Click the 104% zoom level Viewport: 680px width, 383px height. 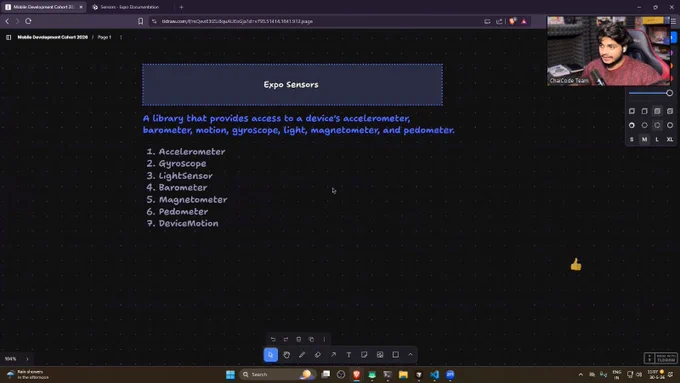[x=10, y=359]
